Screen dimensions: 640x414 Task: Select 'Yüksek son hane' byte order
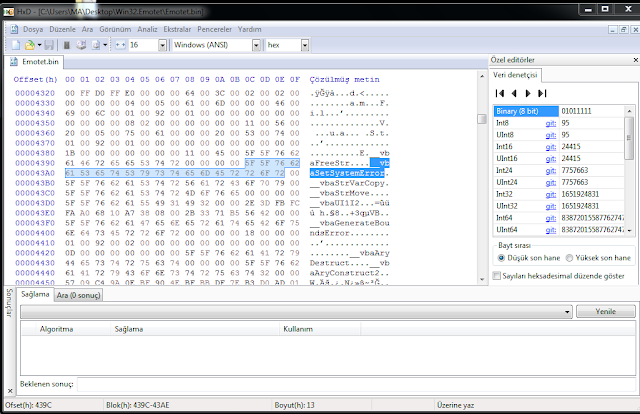[569, 258]
